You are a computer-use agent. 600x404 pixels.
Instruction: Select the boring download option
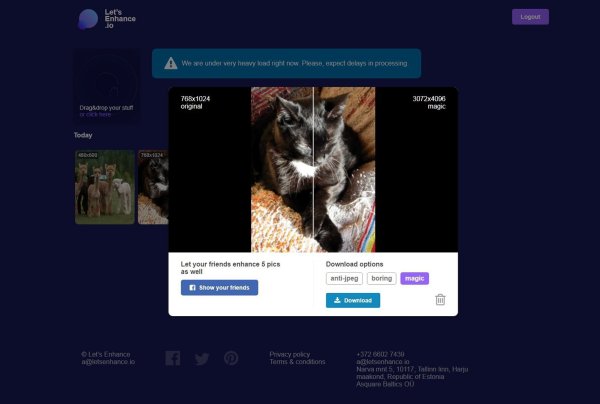[x=381, y=278]
